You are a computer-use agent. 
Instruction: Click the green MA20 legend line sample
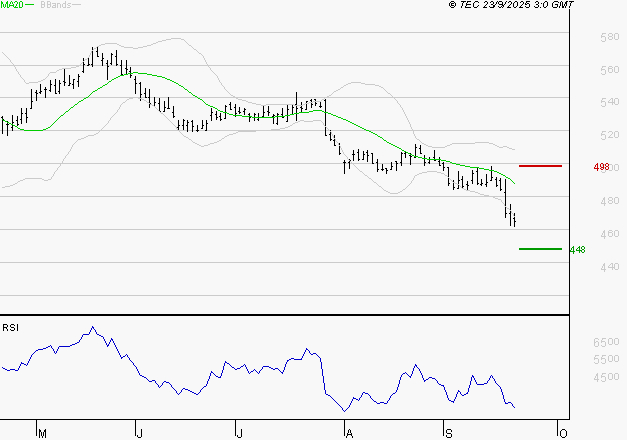(29, 5)
